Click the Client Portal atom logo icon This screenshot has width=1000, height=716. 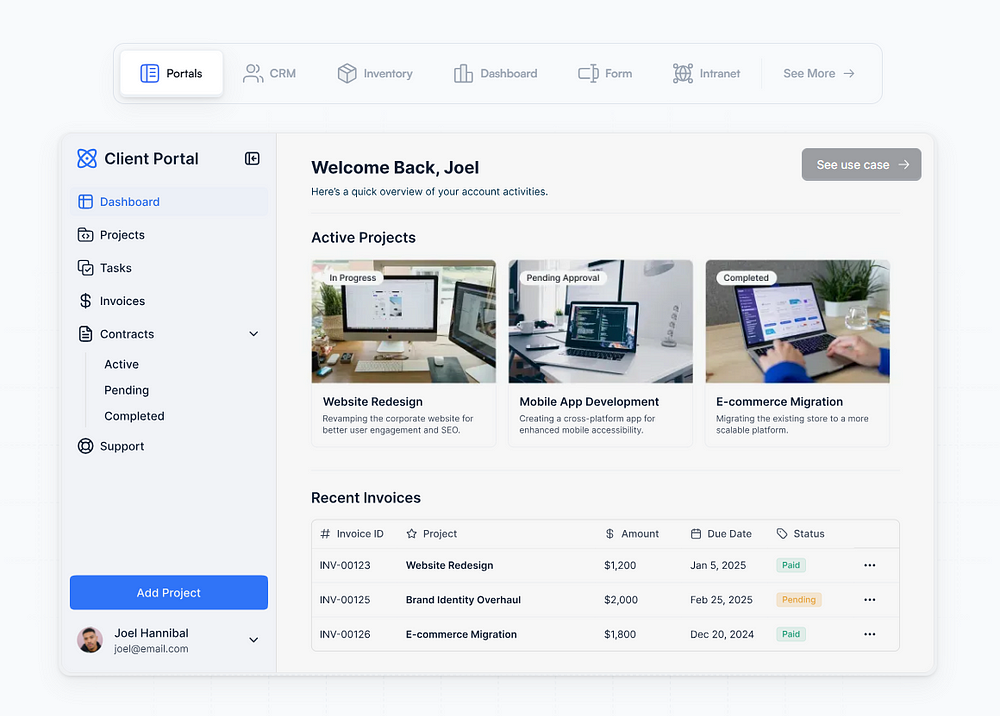click(87, 158)
